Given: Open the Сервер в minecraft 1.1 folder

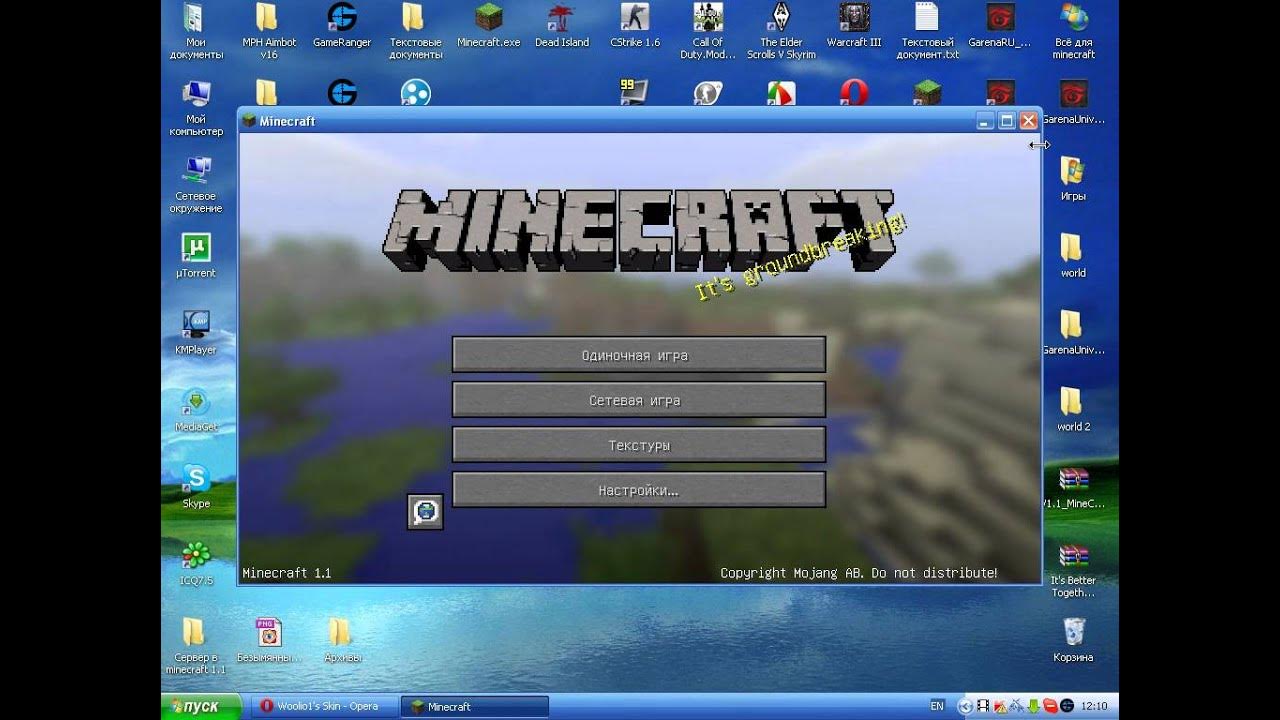Looking at the screenshot, I should tap(196, 647).
